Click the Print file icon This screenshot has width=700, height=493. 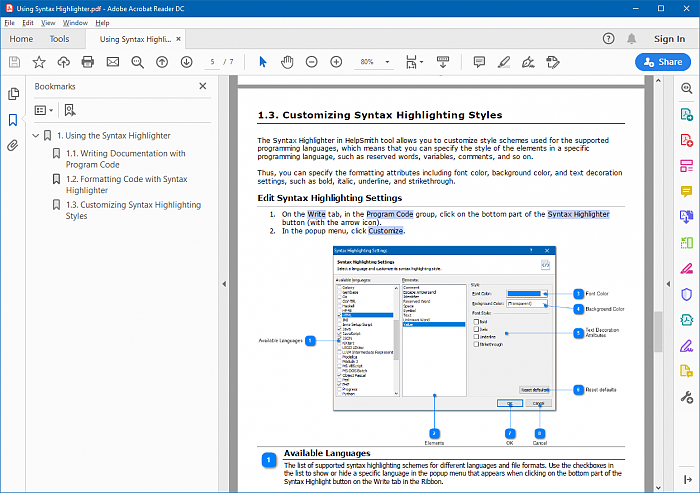click(87, 62)
